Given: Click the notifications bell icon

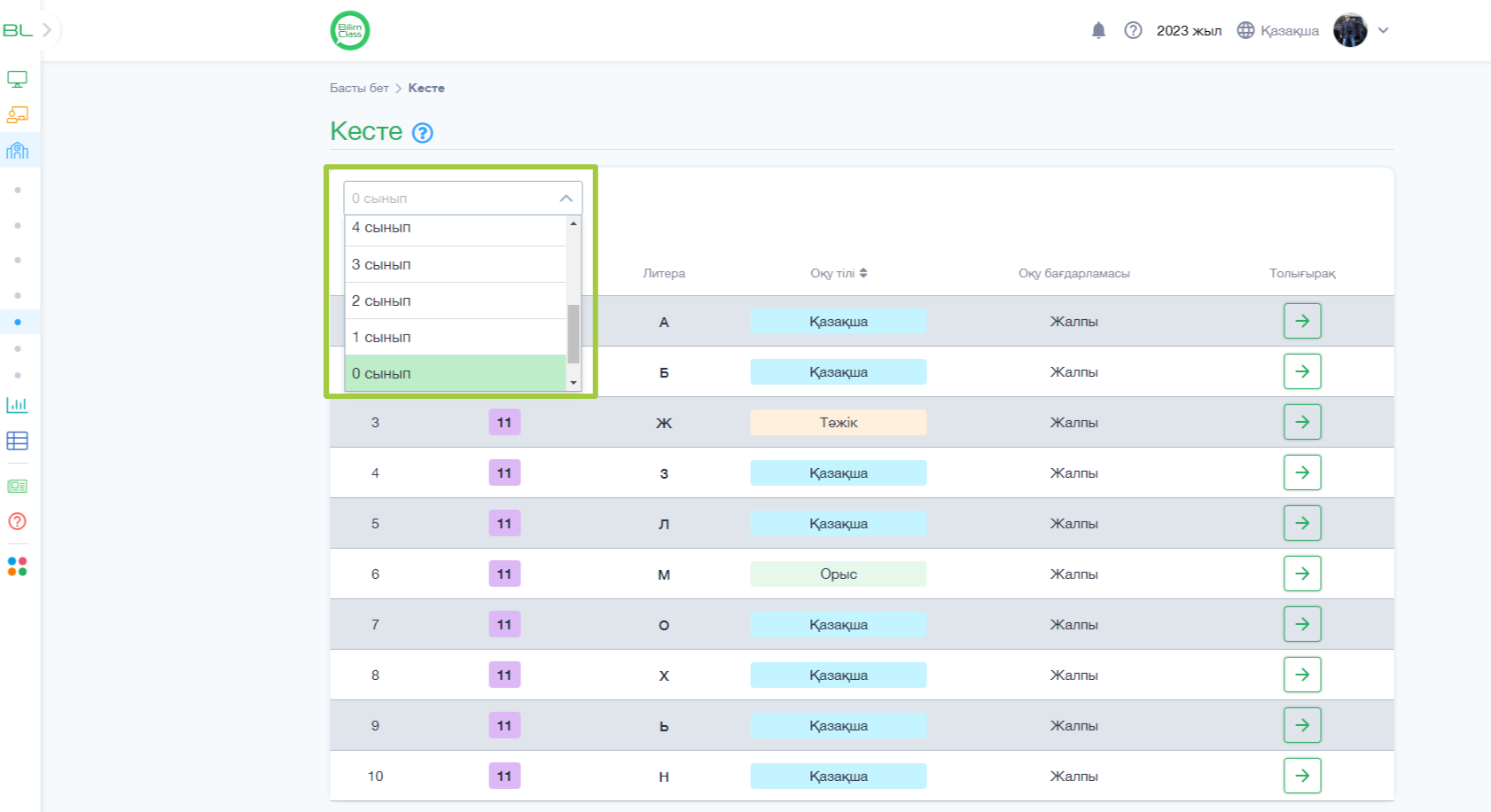Looking at the screenshot, I should point(1098,31).
